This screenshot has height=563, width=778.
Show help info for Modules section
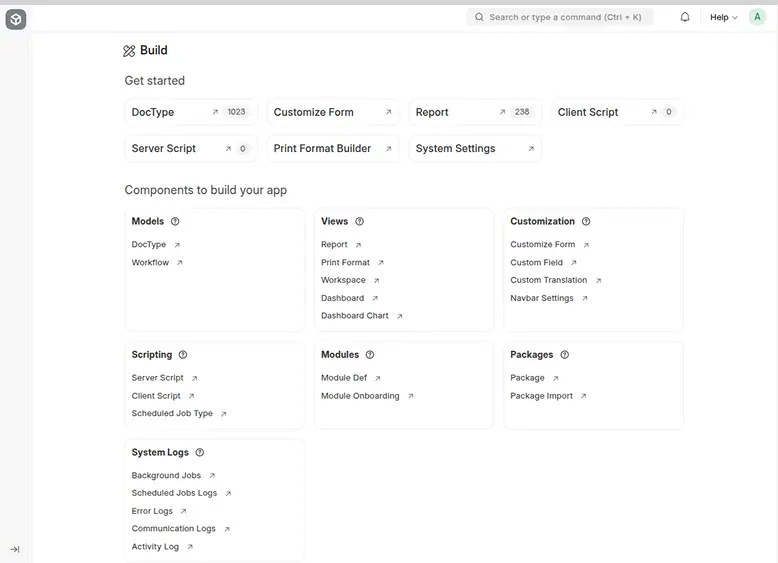coord(370,355)
